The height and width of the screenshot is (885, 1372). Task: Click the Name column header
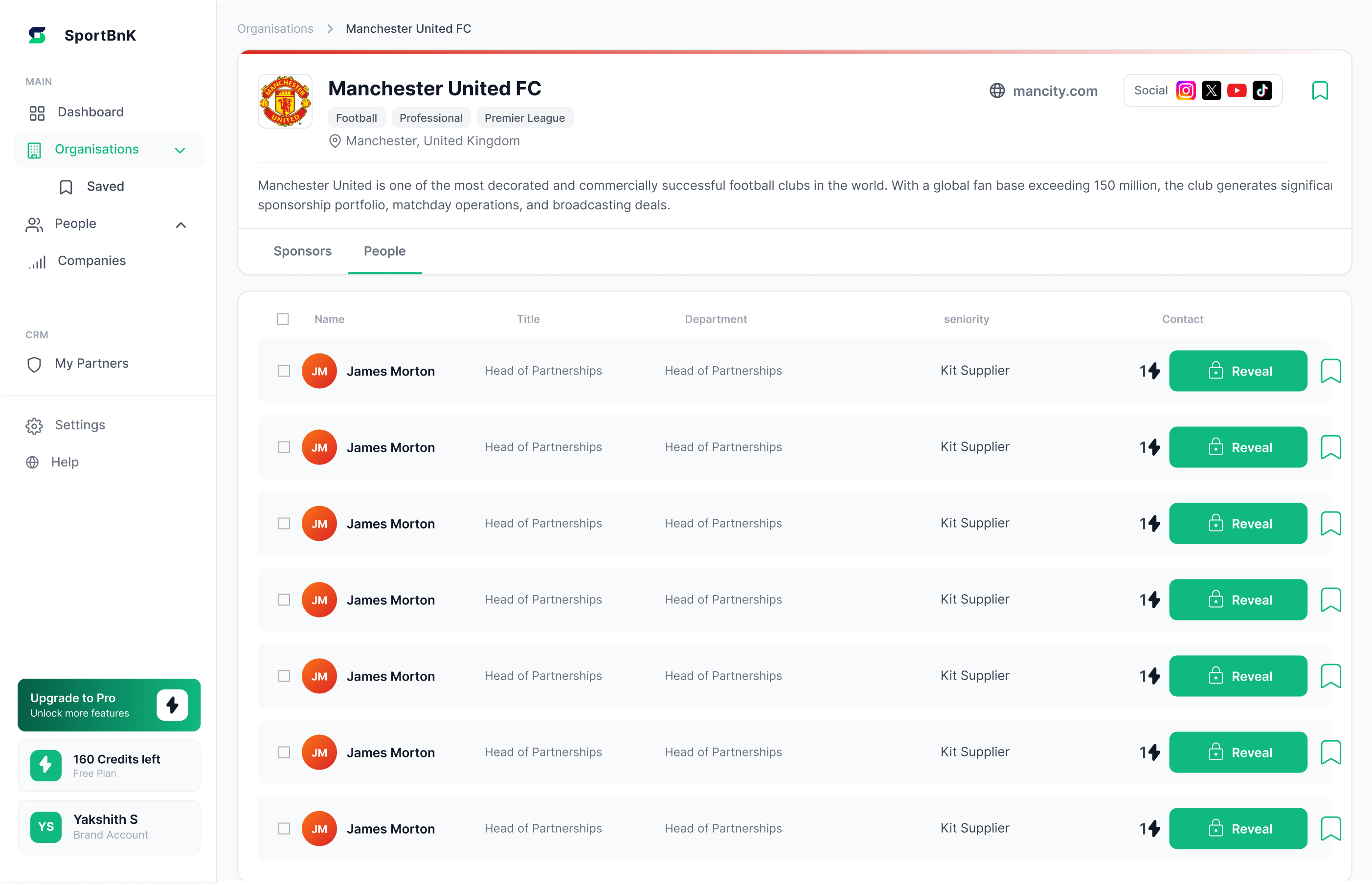(x=329, y=319)
